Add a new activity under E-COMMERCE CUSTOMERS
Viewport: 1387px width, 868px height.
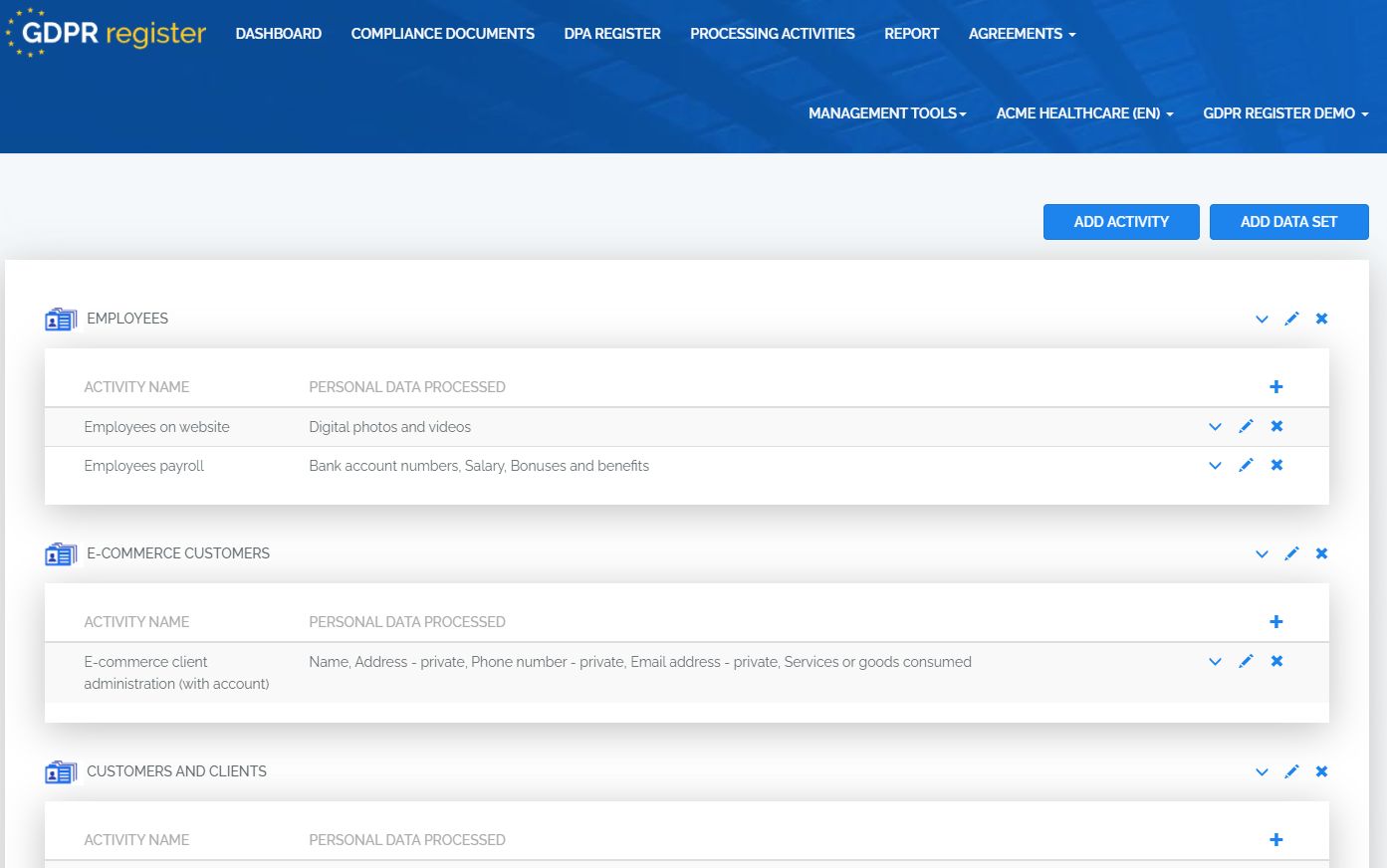[1275, 621]
